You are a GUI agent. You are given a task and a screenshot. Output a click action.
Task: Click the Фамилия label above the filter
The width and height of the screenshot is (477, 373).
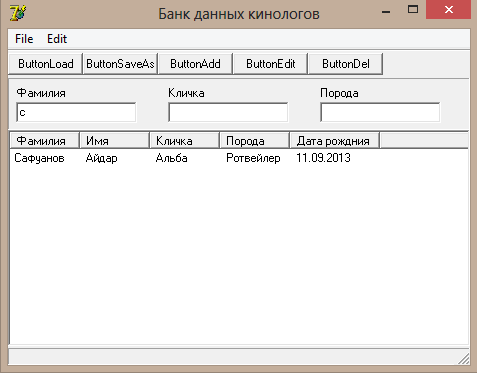pos(41,93)
